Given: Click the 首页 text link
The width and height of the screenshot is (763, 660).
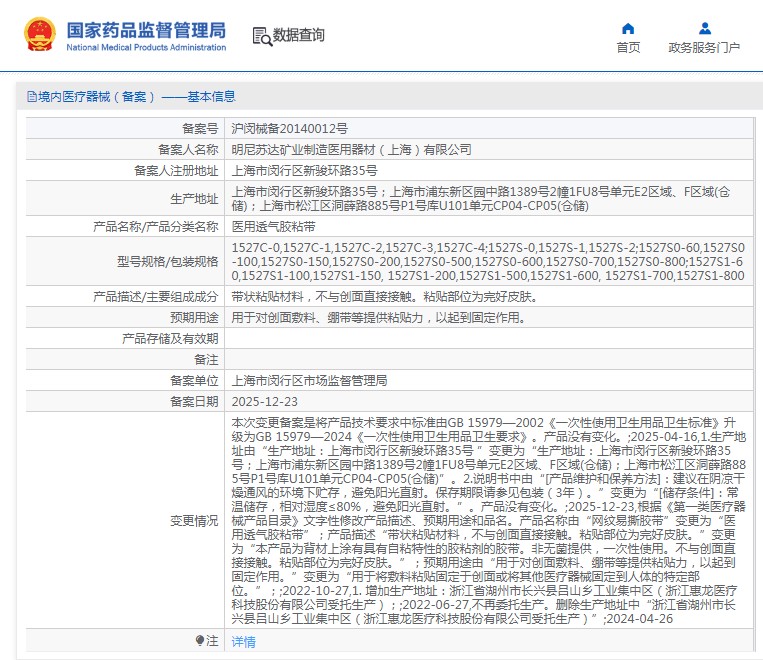Looking at the screenshot, I should [628, 48].
